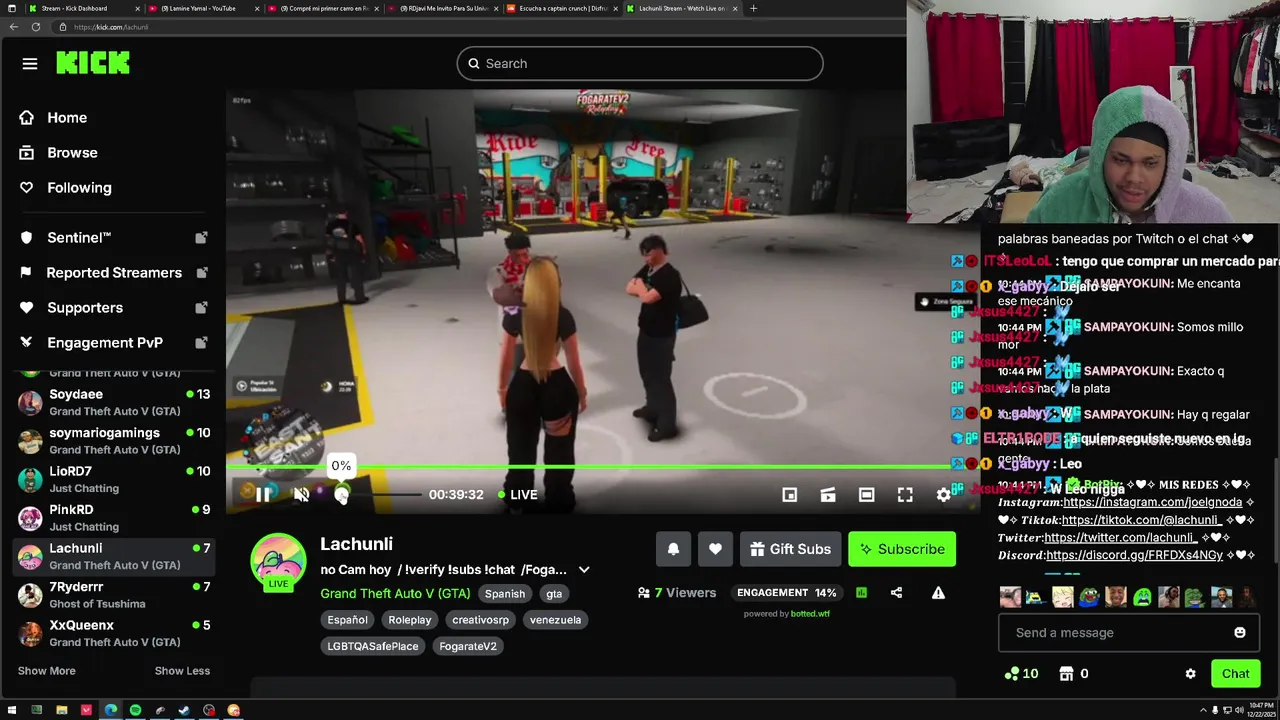
Task: Report stream with warning triangle icon
Action: [x=938, y=592]
